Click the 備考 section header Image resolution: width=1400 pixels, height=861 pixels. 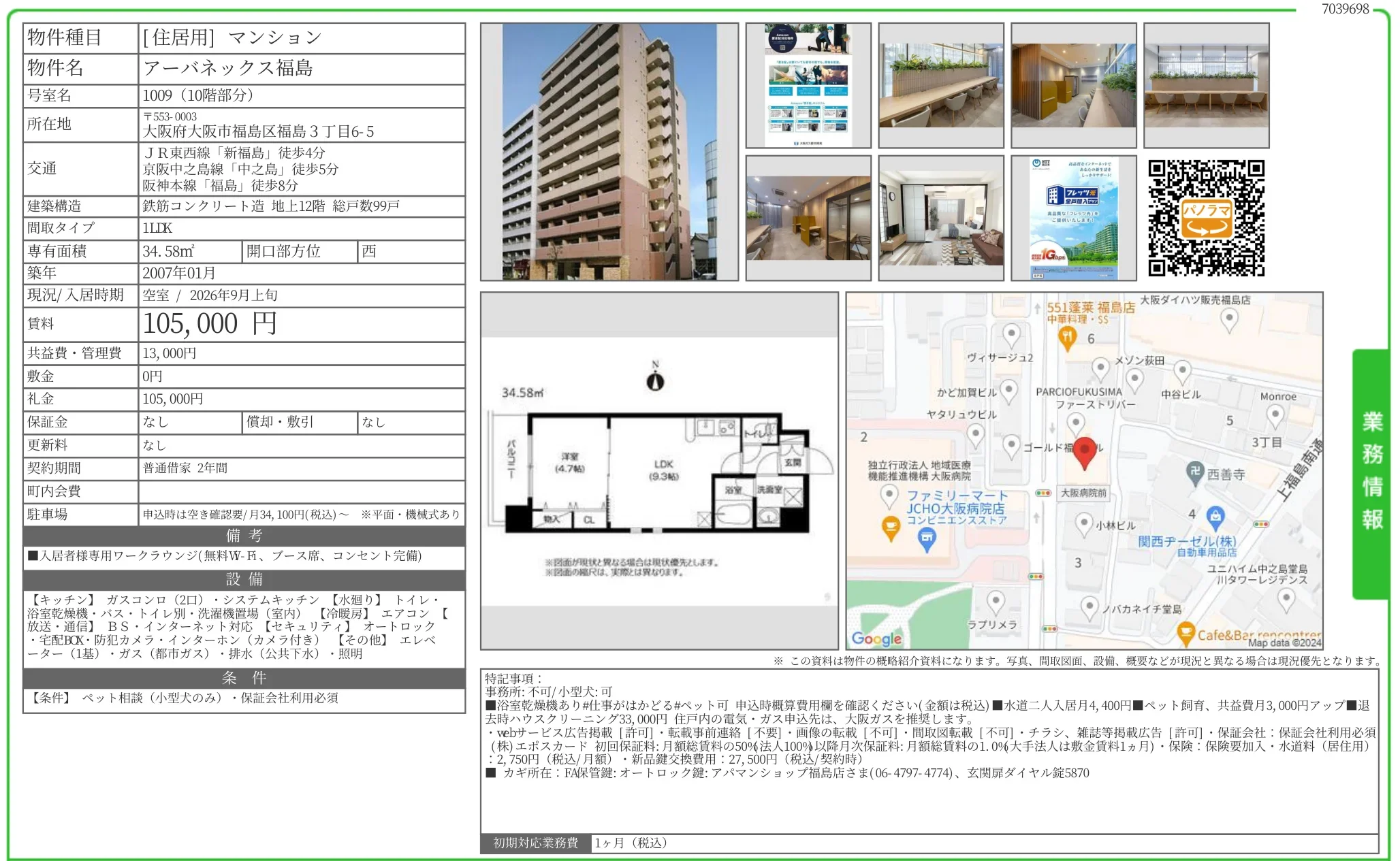pyautogui.click(x=244, y=536)
